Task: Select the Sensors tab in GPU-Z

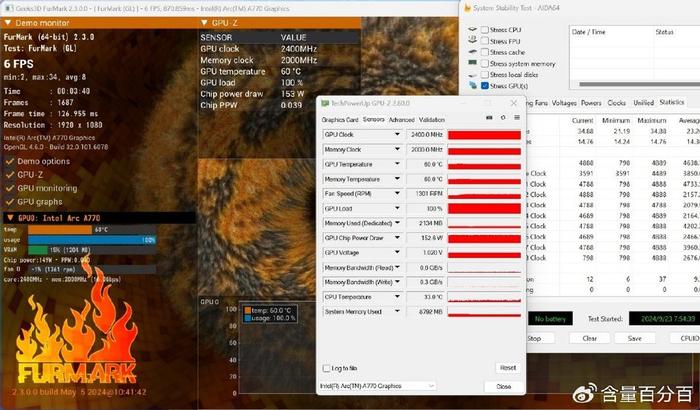Action: click(374, 119)
